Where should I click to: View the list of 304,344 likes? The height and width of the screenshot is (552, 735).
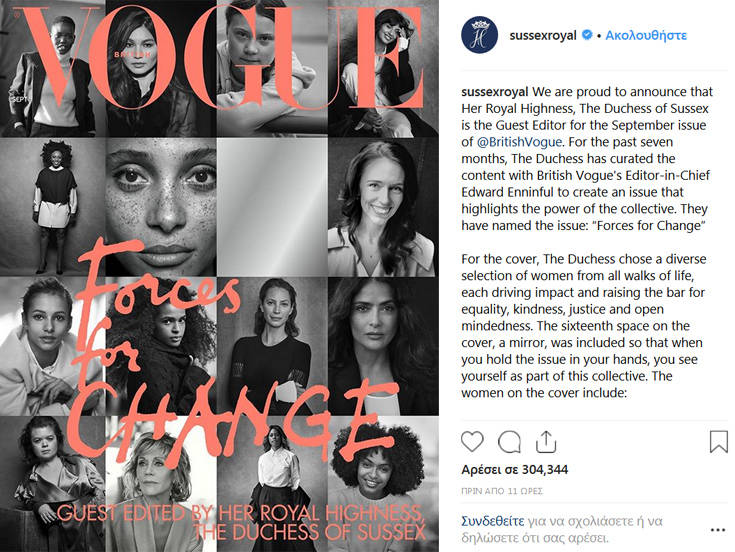click(x=515, y=470)
